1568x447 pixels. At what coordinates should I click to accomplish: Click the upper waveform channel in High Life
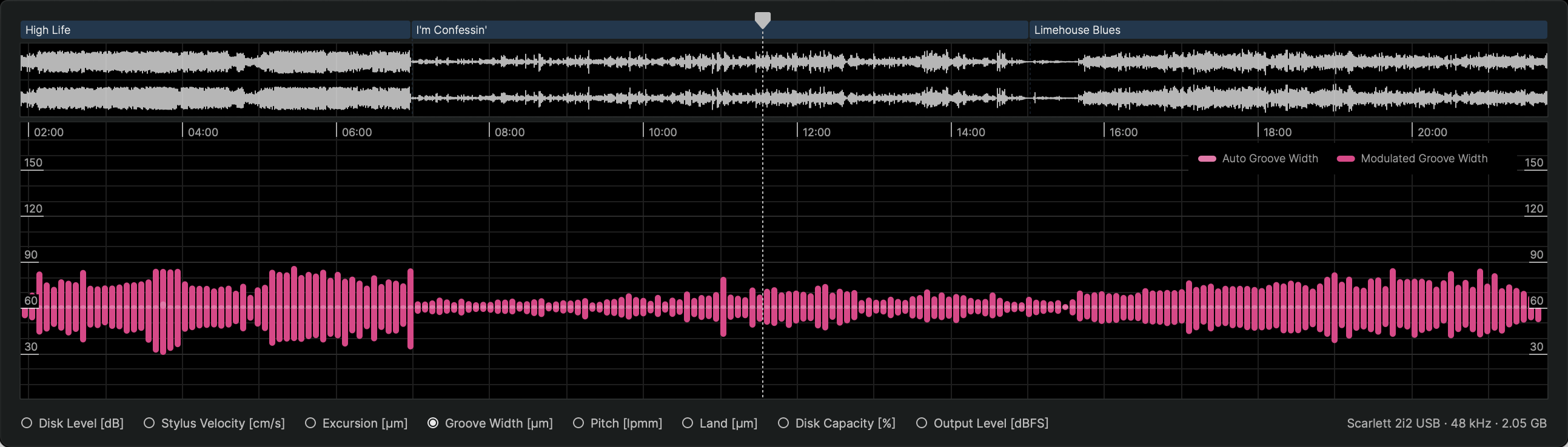click(x=215, y=61)
